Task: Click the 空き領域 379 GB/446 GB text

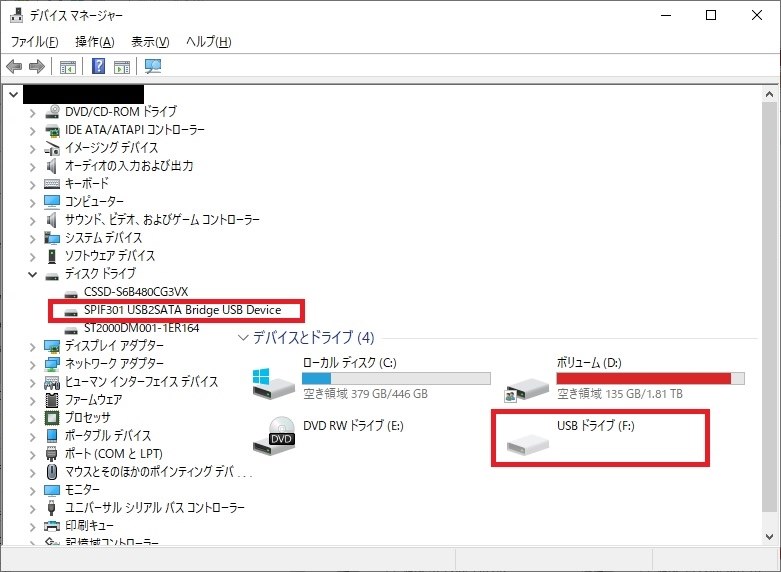Action: pyautogui.click(x=365, y=394)
